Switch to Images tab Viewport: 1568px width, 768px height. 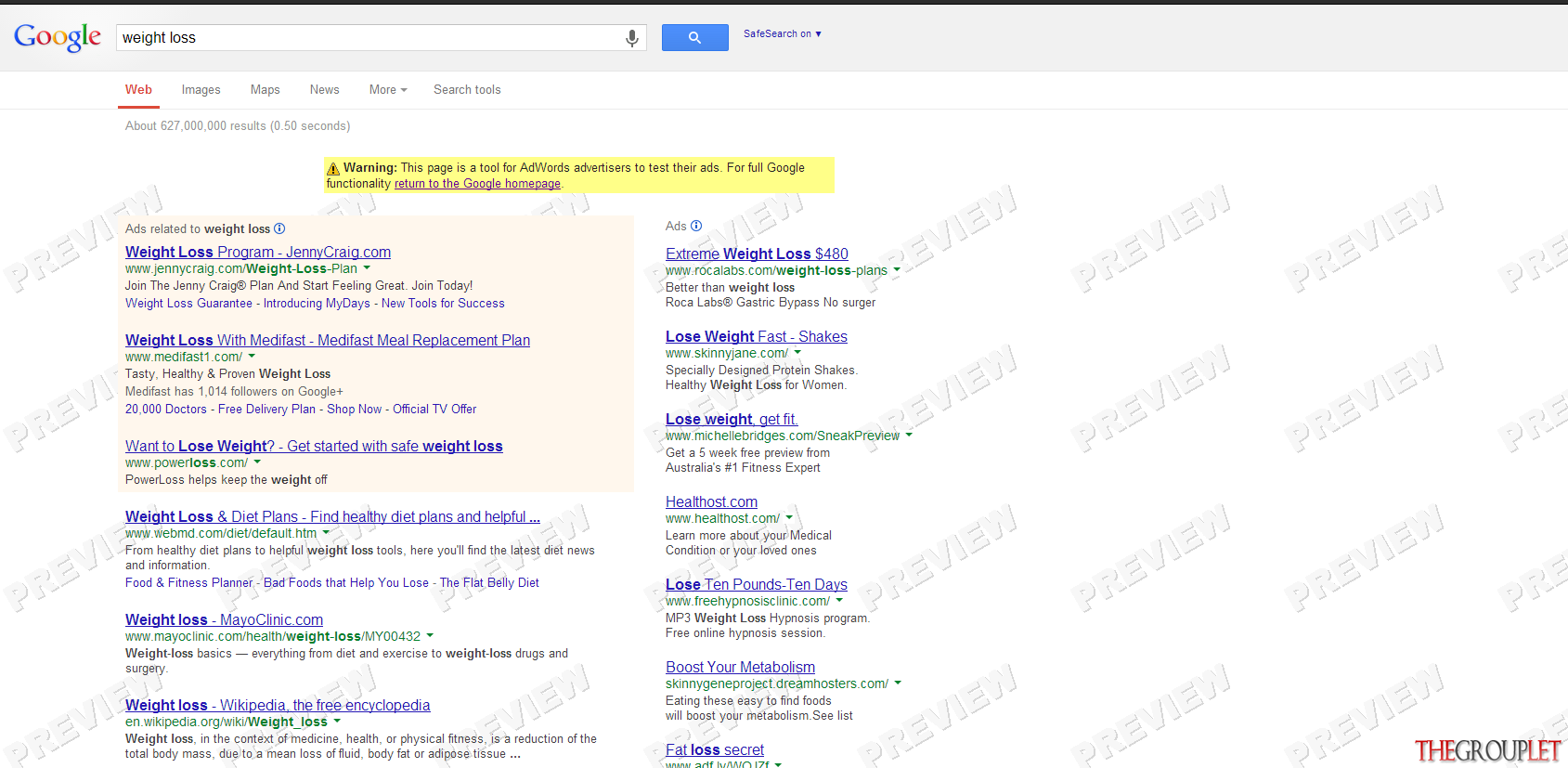click(201, 90)
